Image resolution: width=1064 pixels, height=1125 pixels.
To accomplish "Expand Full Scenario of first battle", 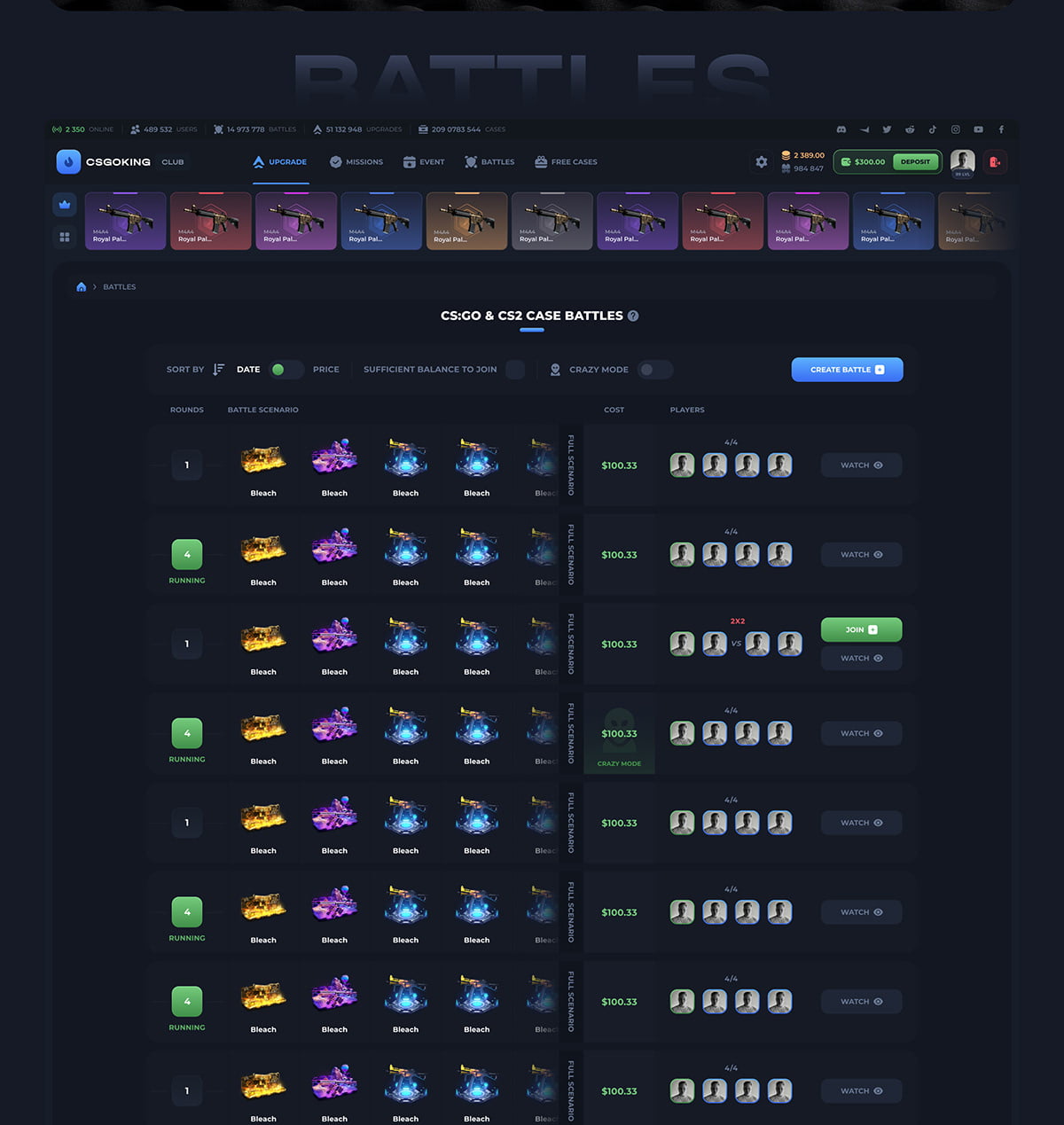I will pos(571,465).
